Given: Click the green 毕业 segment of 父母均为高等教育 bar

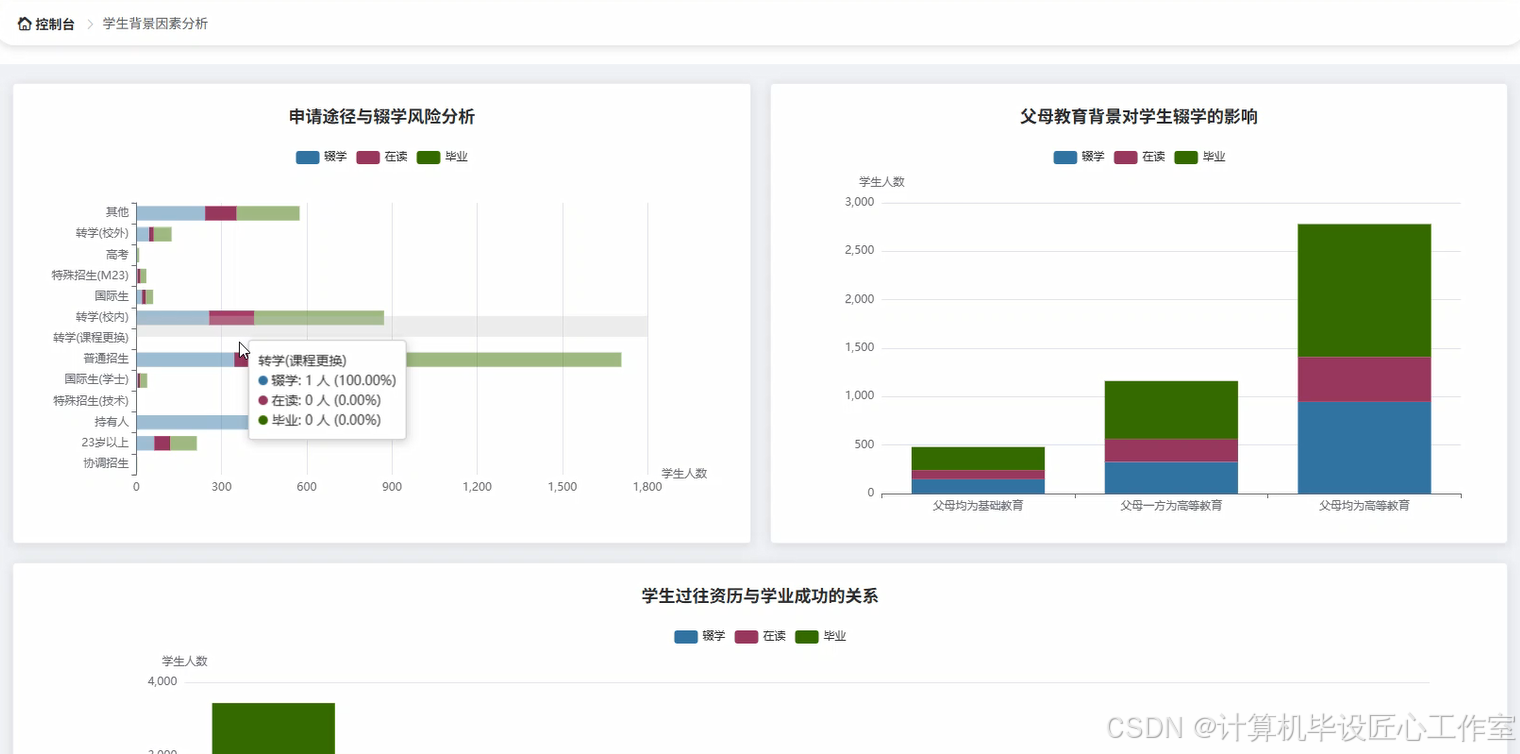Looking at the screenshot, I should click(x=1364, y=290).
